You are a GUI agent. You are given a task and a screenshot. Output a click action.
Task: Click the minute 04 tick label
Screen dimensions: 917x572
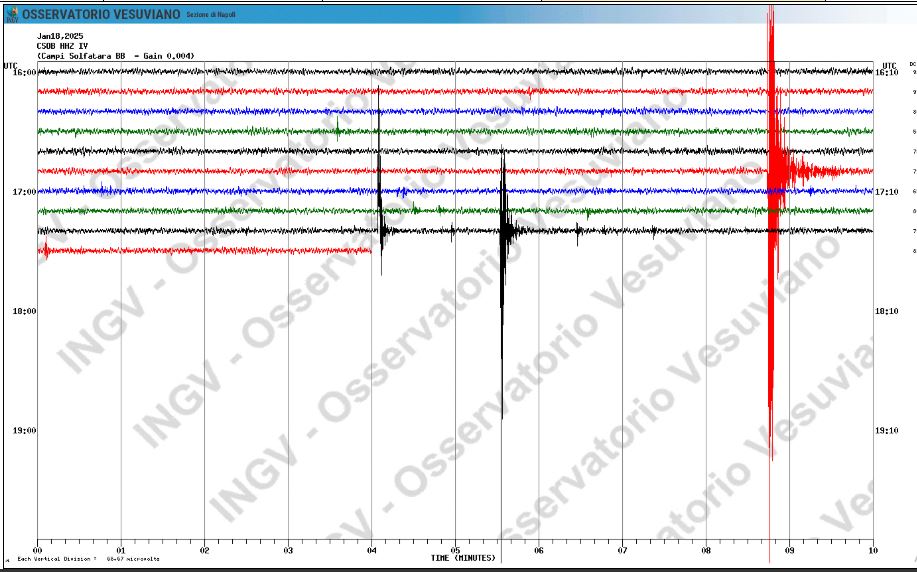(x=371, y=550)
